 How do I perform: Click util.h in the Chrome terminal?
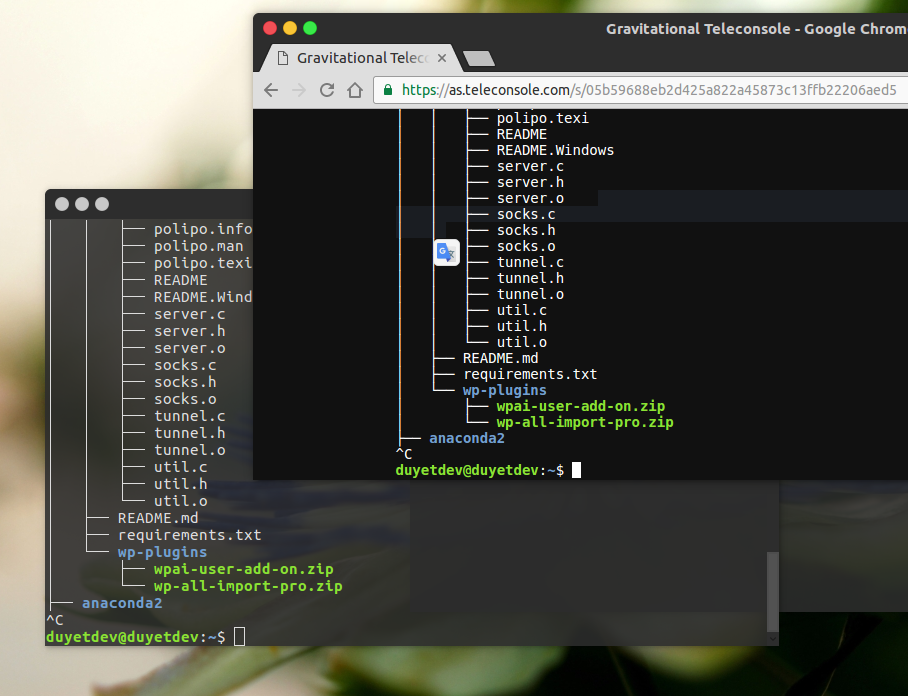point(522,327)
